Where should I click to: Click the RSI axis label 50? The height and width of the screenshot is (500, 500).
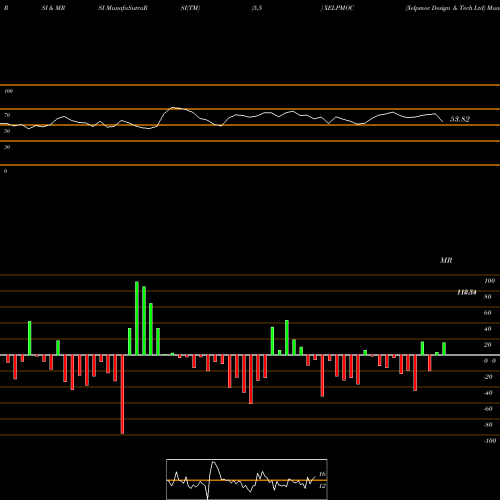[7, 131]
